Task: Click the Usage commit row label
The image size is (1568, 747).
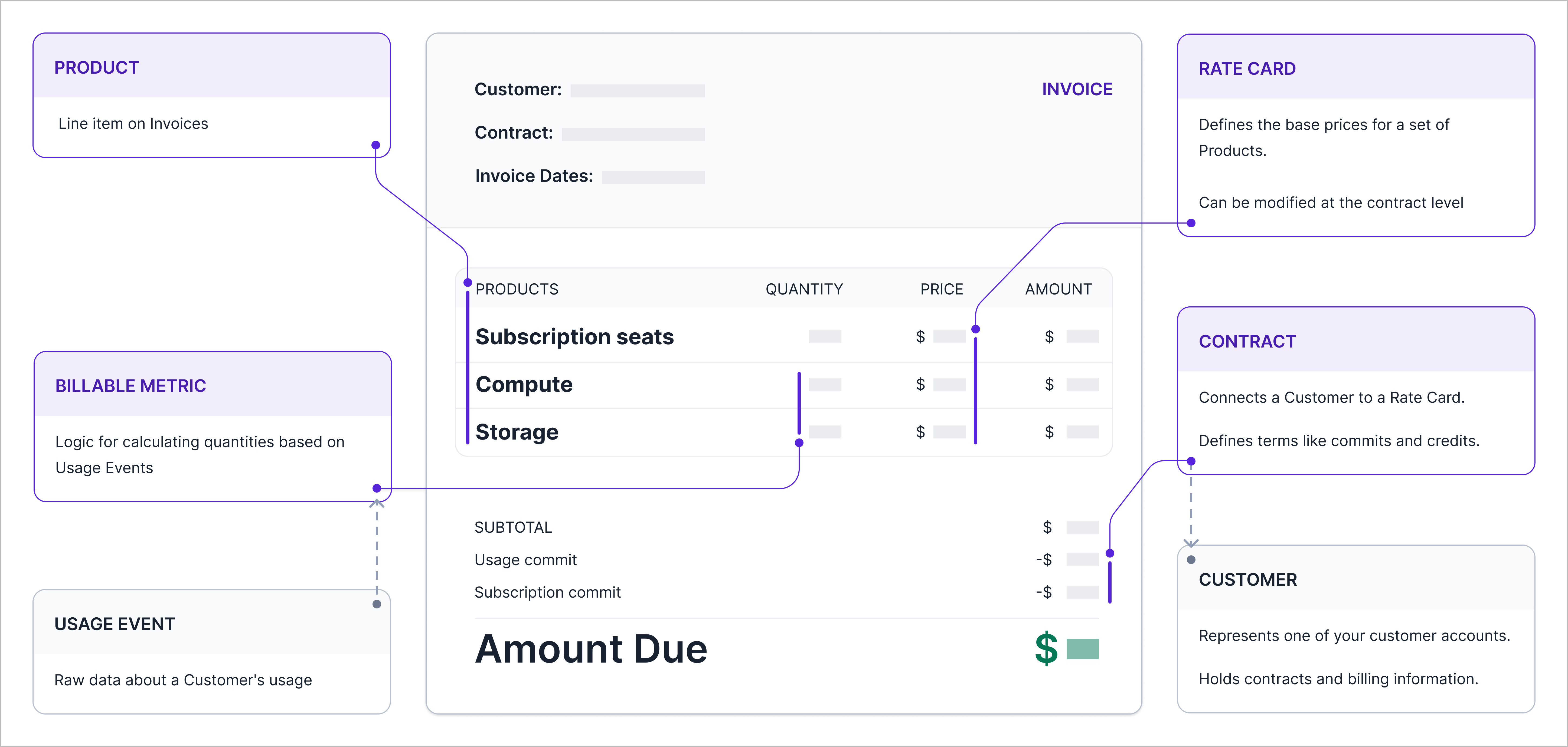Action: [525, 560]
